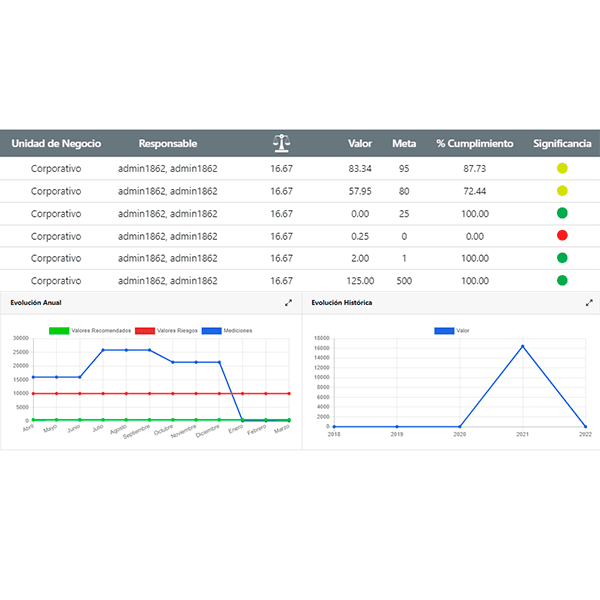Viewport: 600px width, 600px height.
Task: Click the green indicator in the Meta 1 row
Action: click(x=562, y=258)
